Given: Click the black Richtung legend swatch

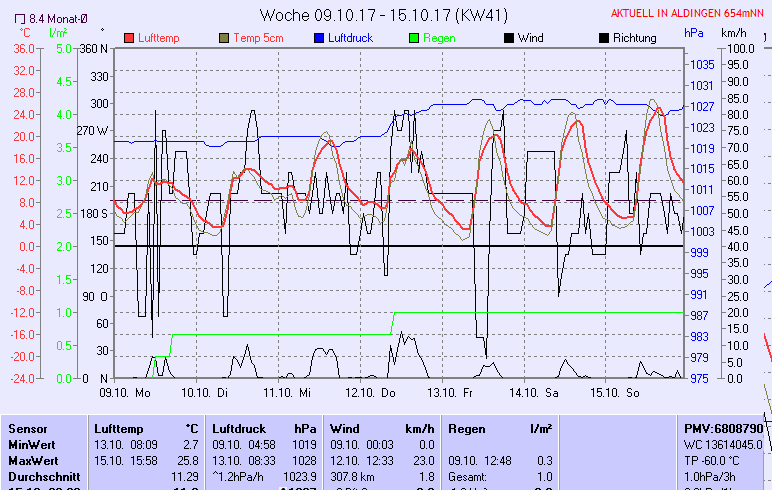Looking at the screenshot, I should click(603, 38).
